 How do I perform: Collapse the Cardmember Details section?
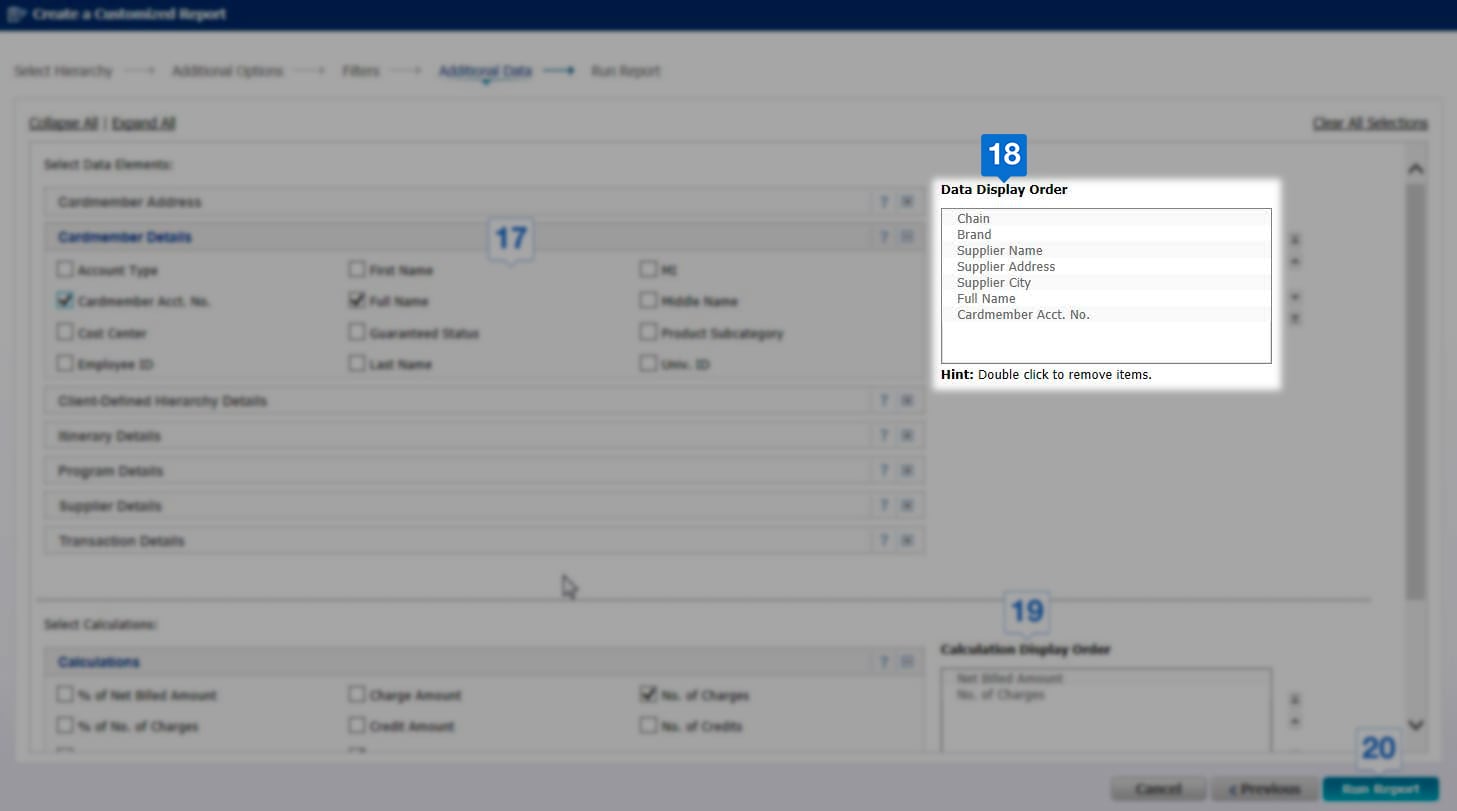pos(124,236)
